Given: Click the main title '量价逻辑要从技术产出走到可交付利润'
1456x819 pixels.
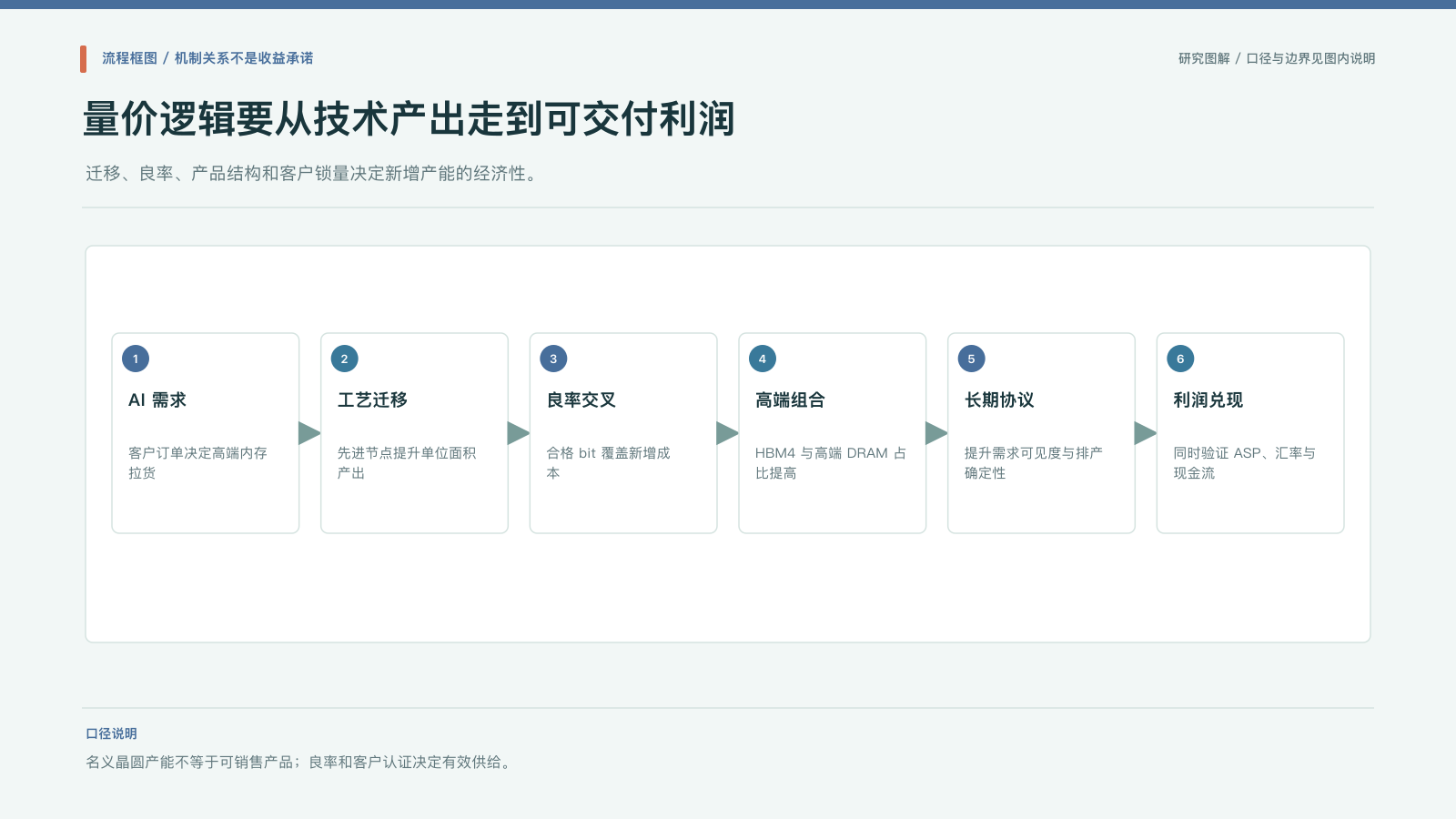Looking at the screenshot, I should [x=409, y=119].
